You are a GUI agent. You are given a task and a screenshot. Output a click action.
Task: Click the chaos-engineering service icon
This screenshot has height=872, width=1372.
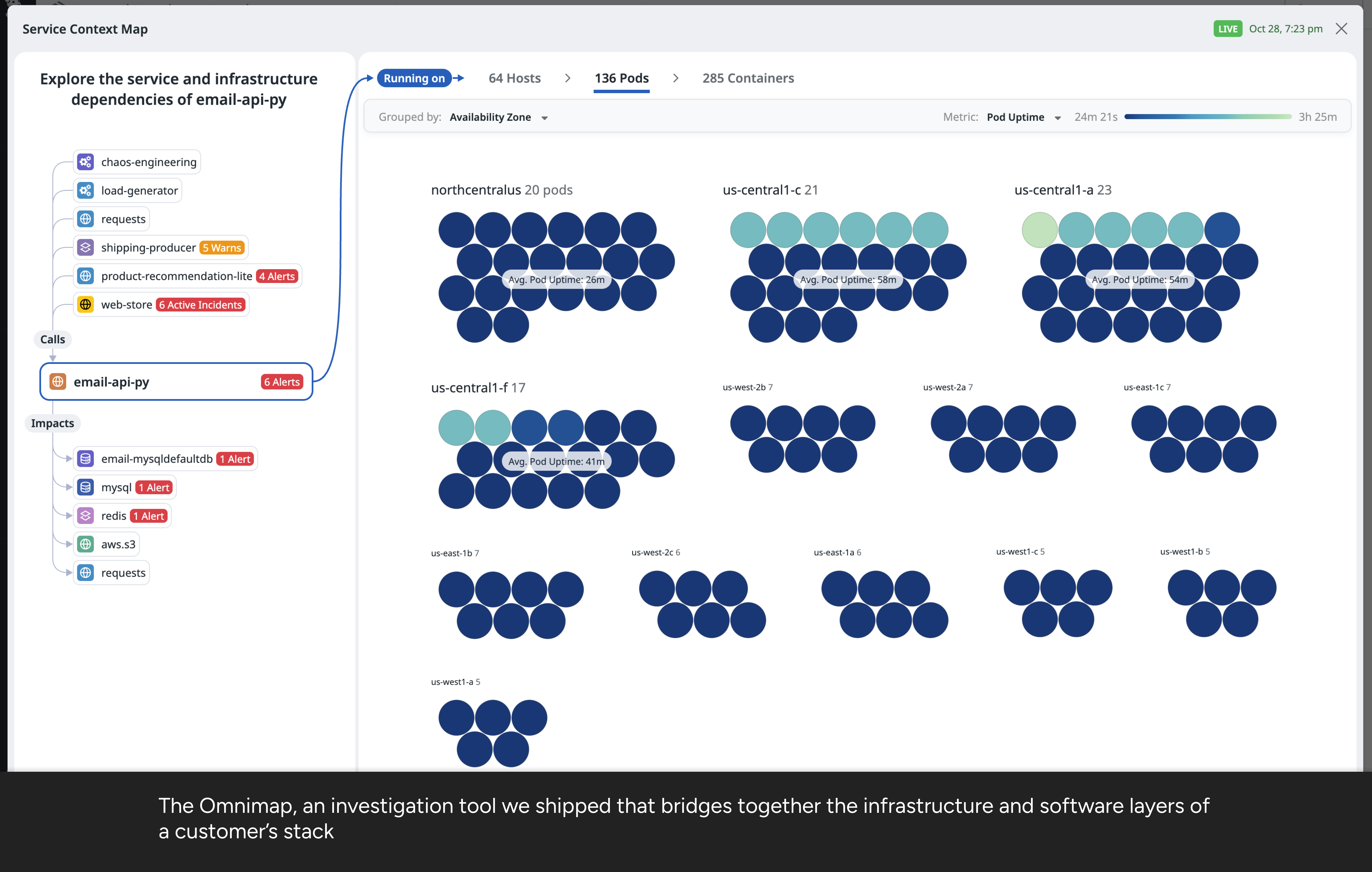pos(85,162)
